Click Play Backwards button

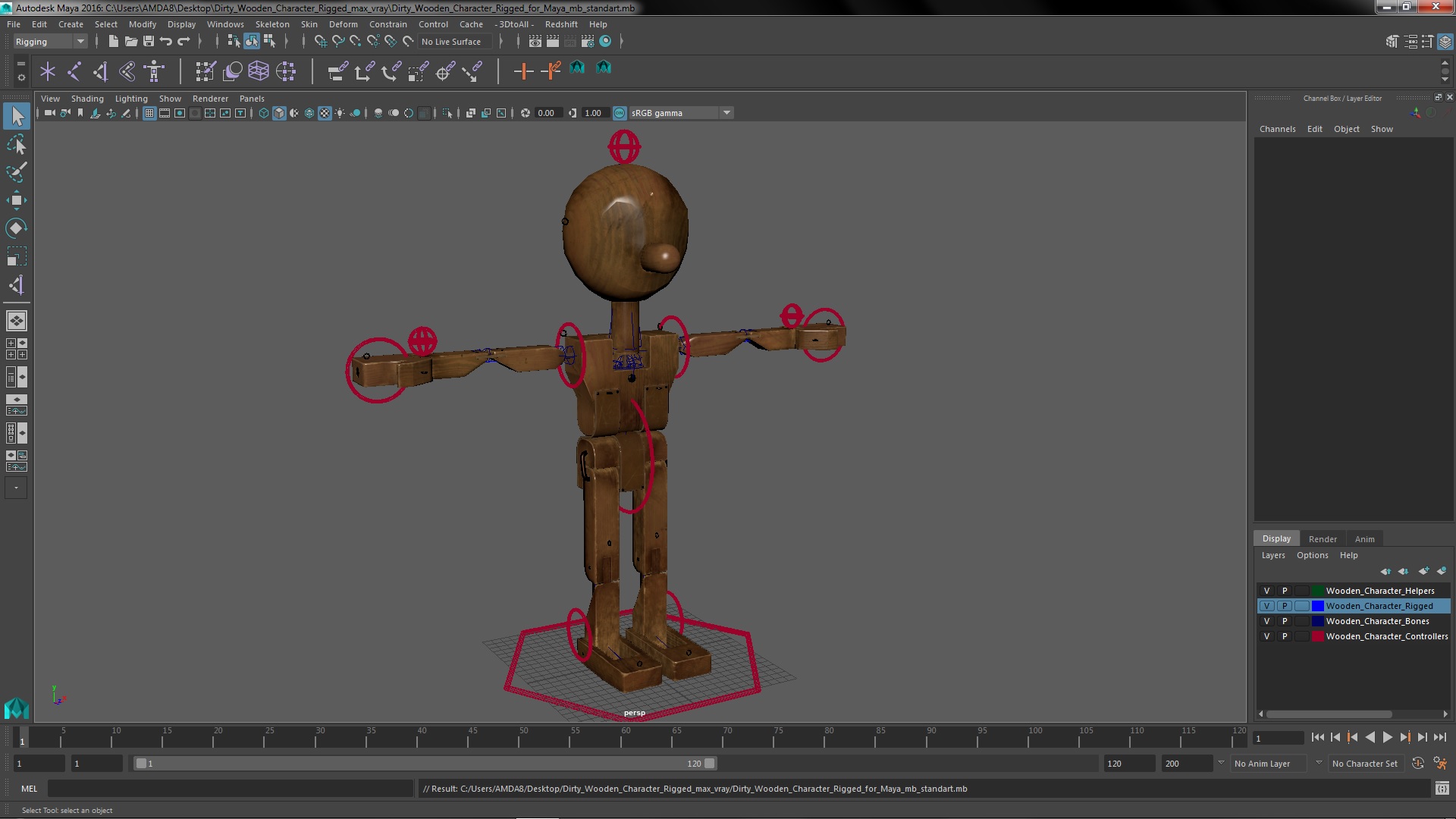[1370, 737]
